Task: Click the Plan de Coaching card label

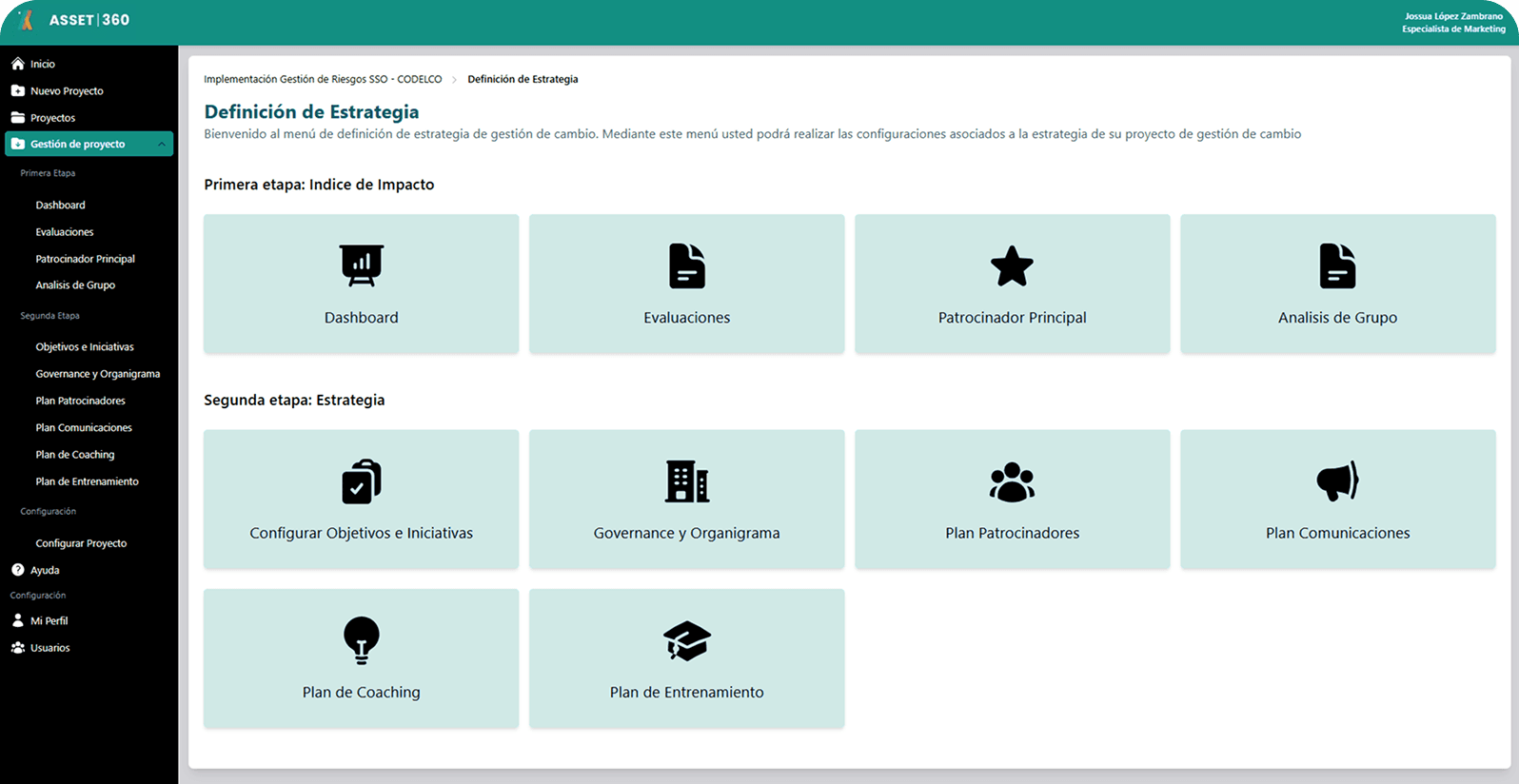Action: click(x=362, y=692)
